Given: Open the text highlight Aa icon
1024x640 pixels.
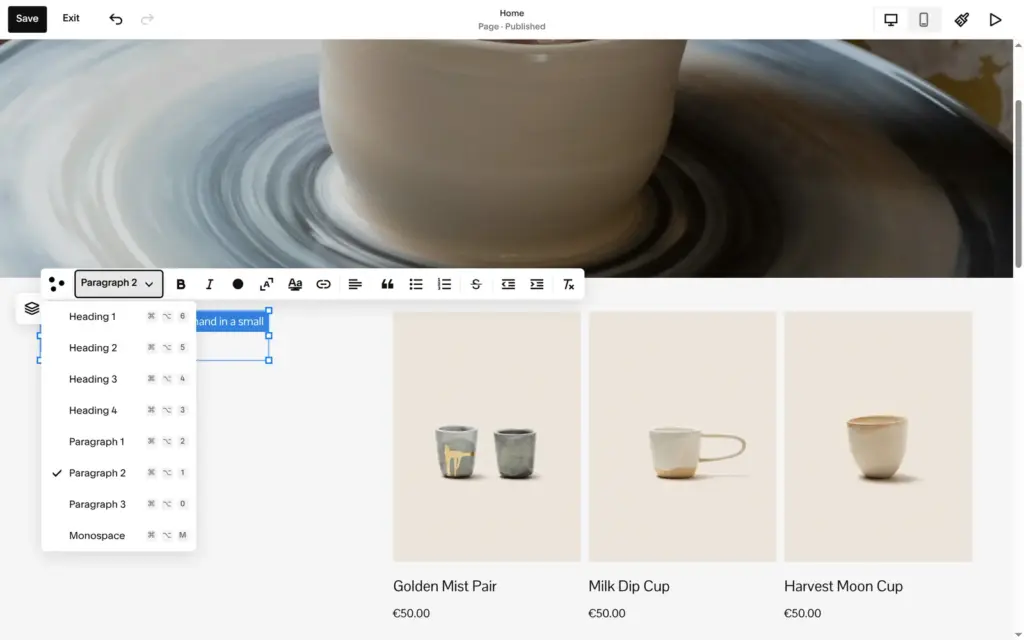Looking at the screenshot, I should (295, 284).
